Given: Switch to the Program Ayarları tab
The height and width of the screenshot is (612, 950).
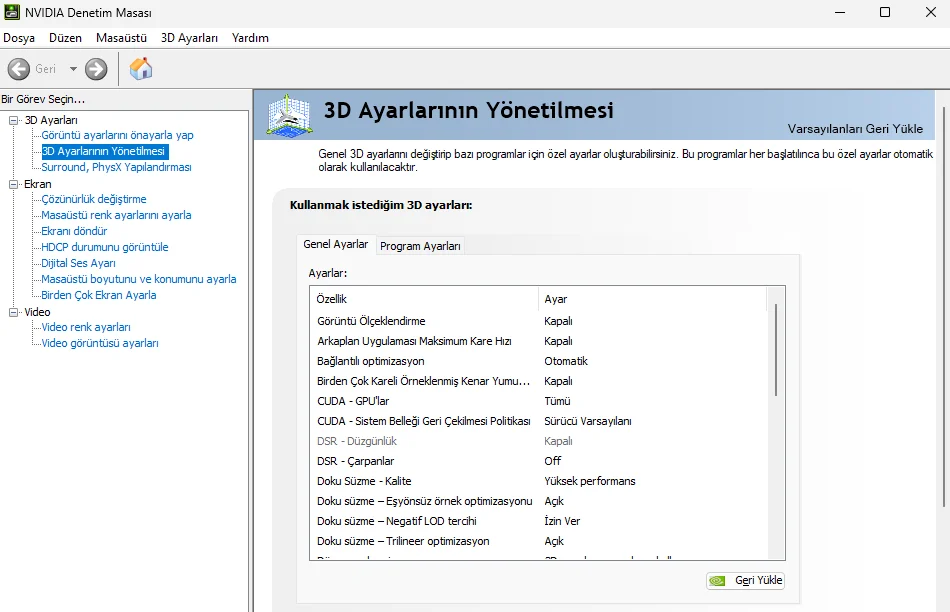Looking at the screenshot, I should click(420, 246).
